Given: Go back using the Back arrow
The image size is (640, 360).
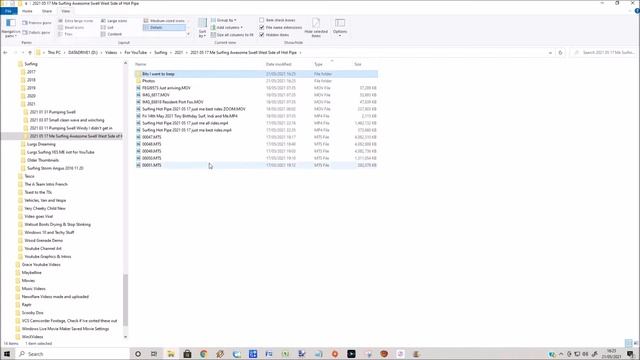Looking at the screenshot, I should tap(5, 53).
